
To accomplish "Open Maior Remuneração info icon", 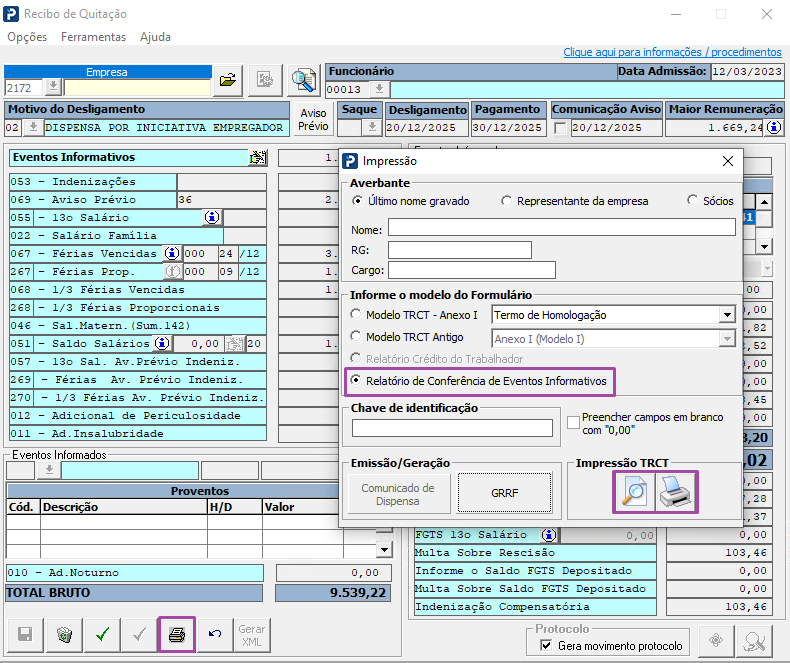I will (774, 127).
